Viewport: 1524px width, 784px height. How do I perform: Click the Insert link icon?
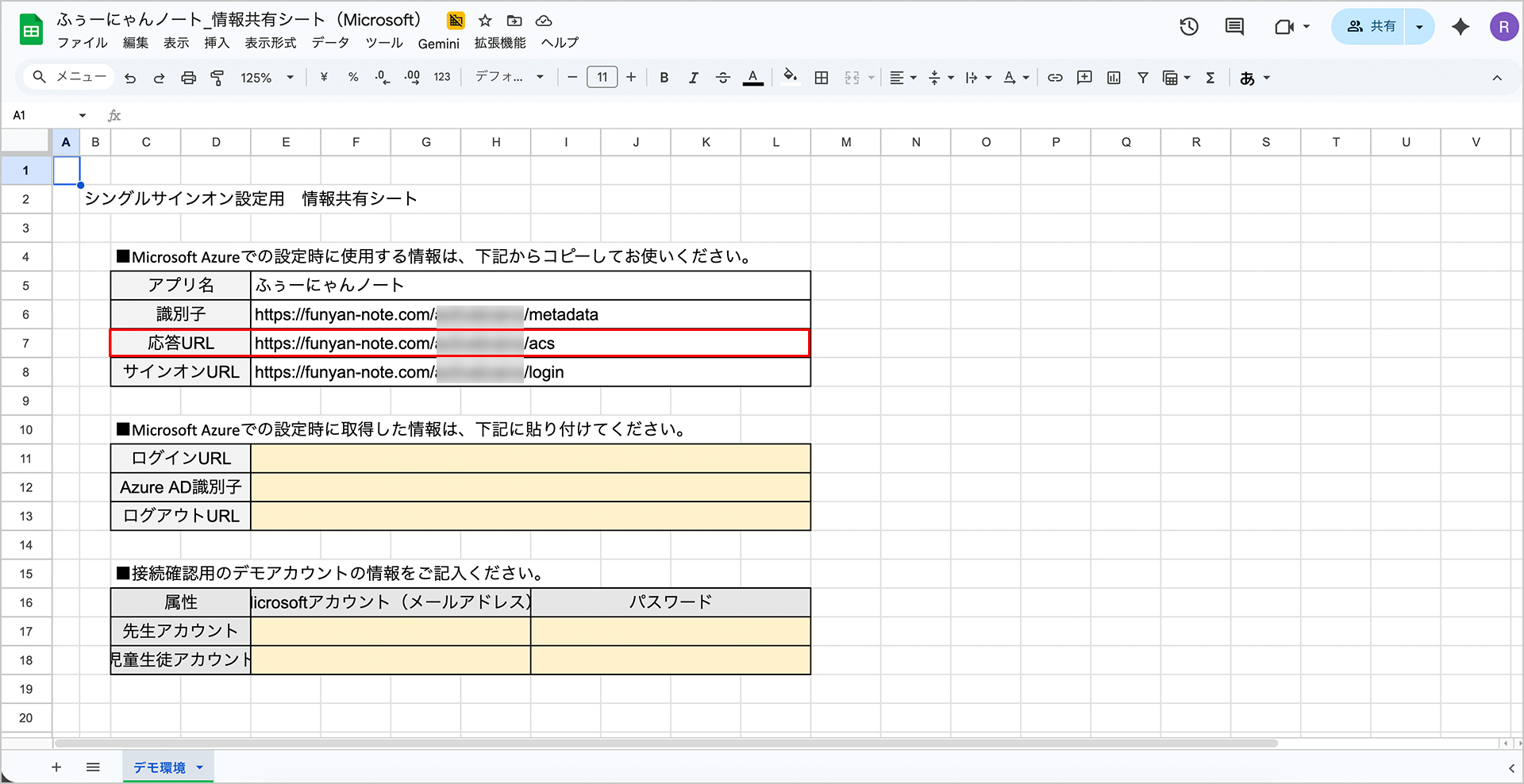(x=1055, y=78)
